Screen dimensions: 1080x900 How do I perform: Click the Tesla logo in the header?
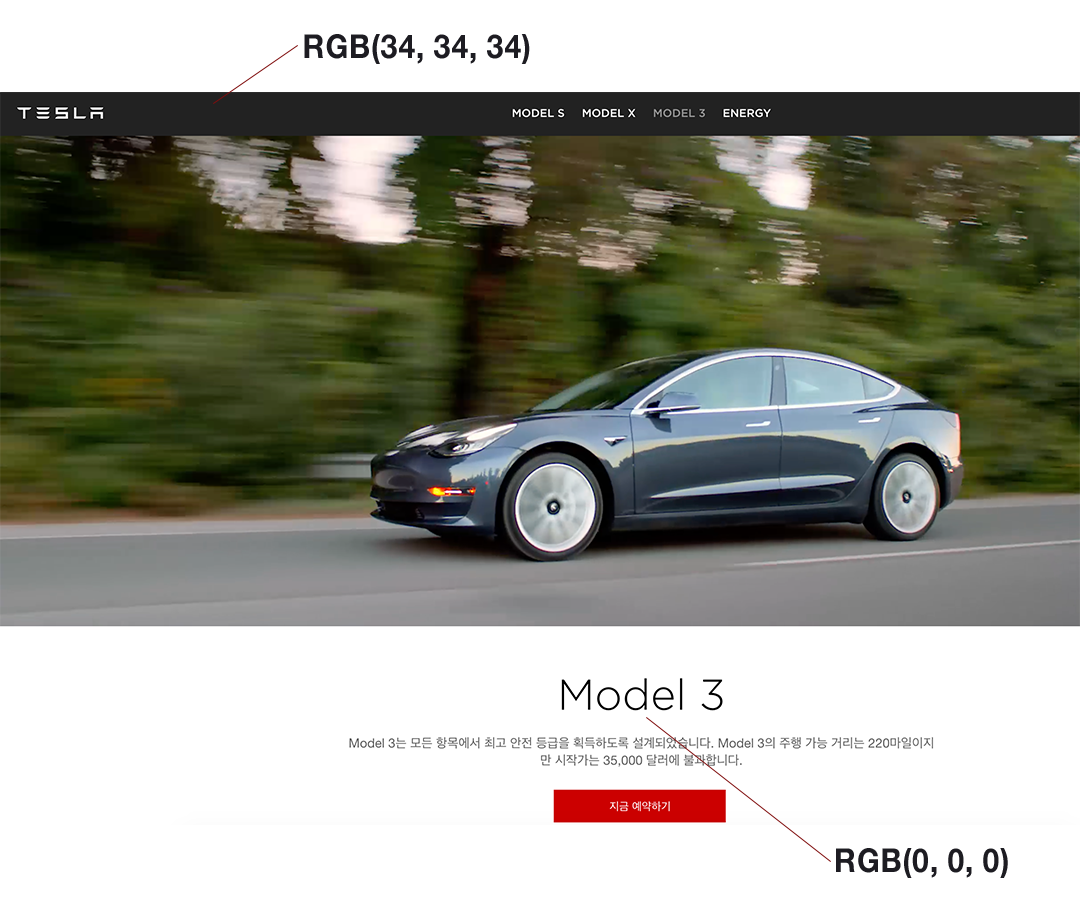coord(61,113)
